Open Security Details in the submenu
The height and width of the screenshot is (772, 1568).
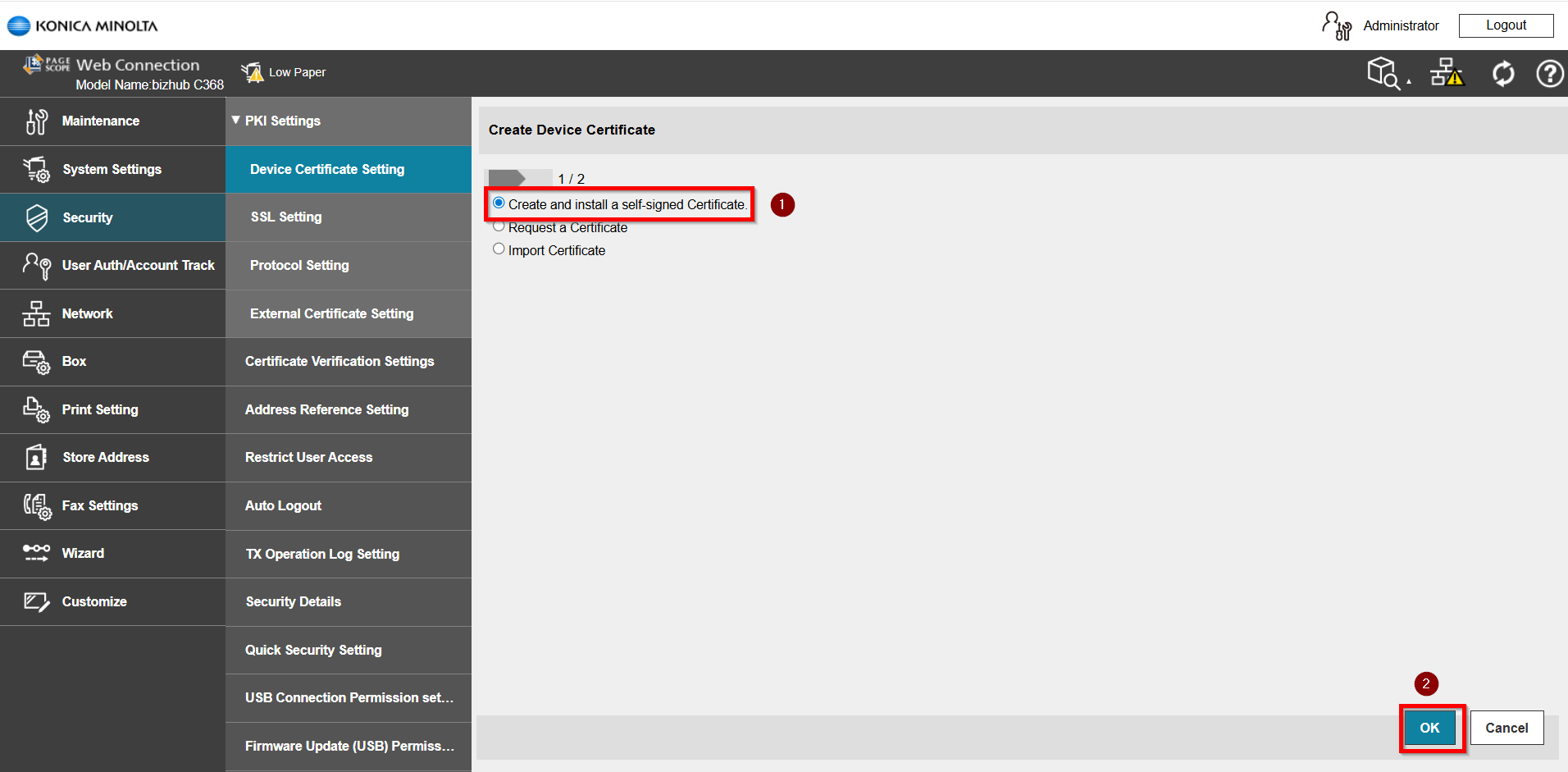point(294,602)
